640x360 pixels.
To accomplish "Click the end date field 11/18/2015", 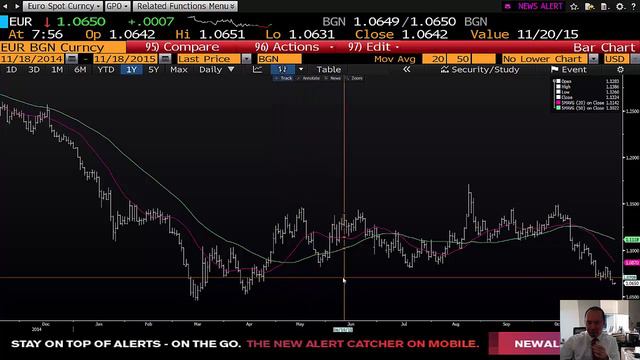I will click(x=126, y=59).
